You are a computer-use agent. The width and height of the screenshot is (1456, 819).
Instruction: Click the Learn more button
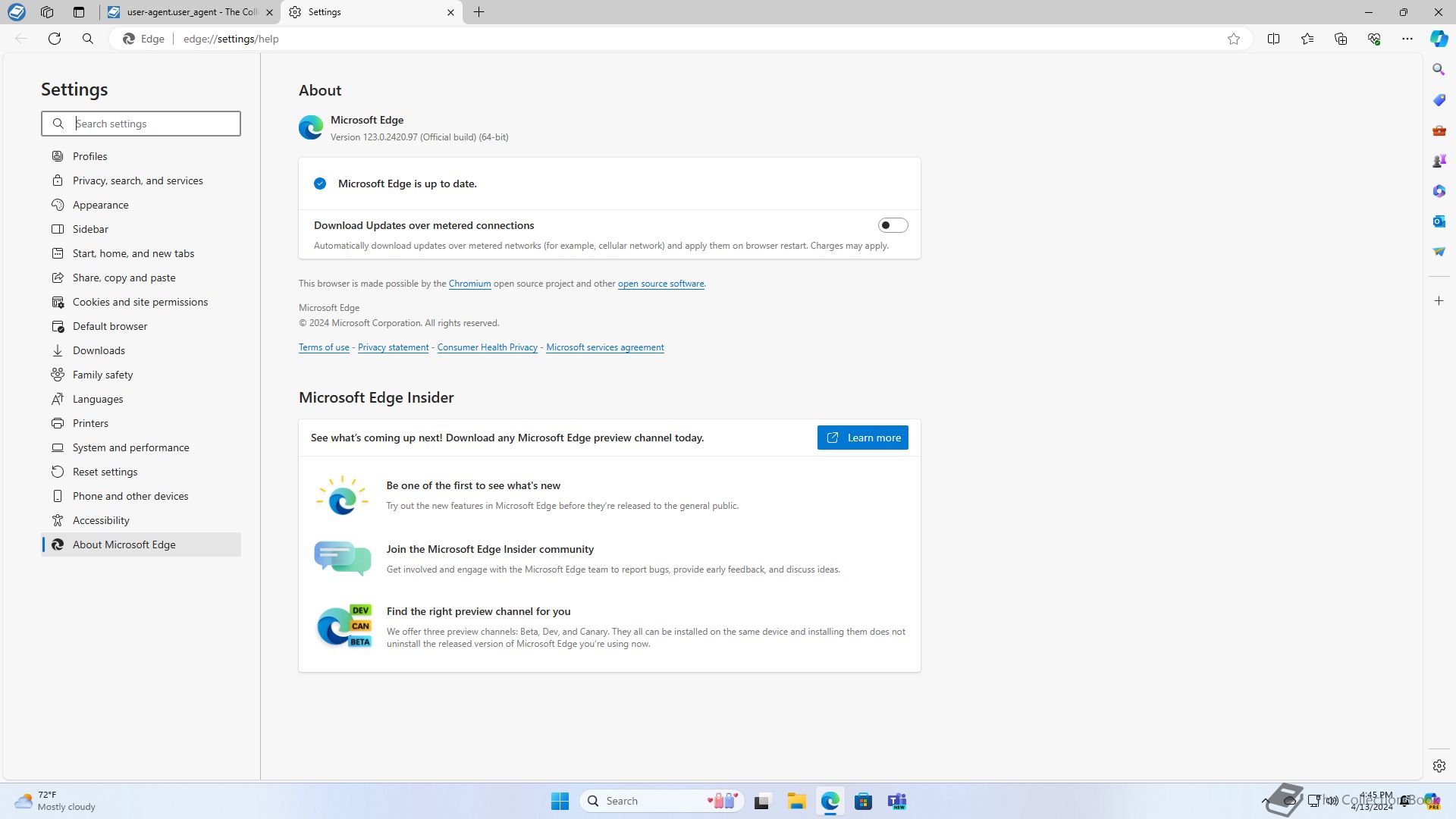(862, 438)
